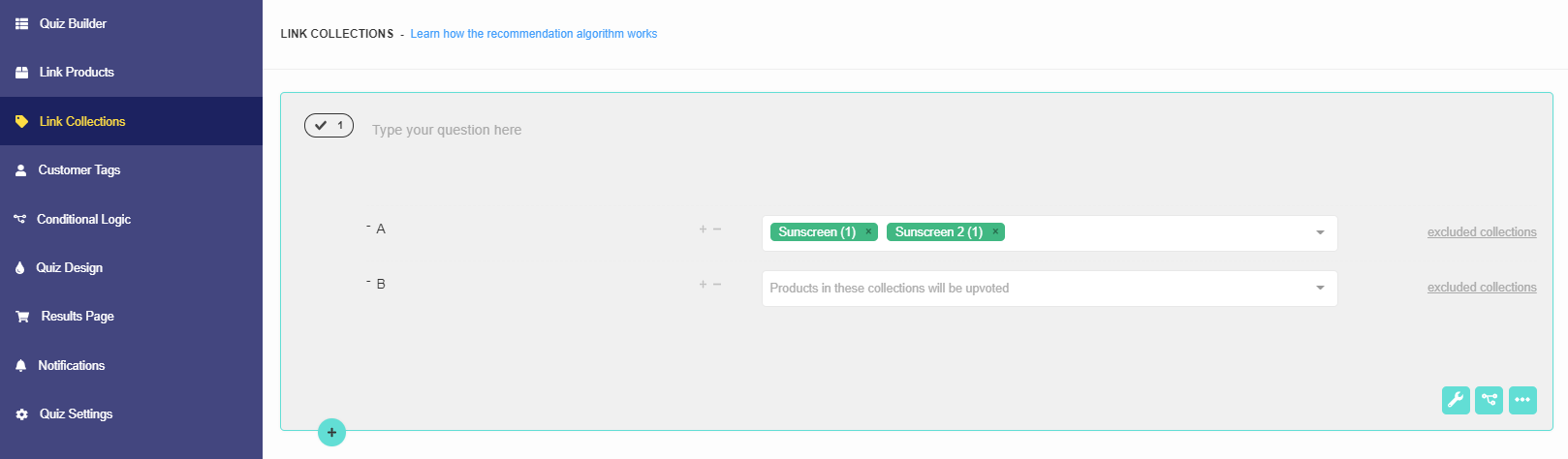
Task: Open the conditional logic branch icon button
Action: pyautogui.click(x=1489, y=400)
